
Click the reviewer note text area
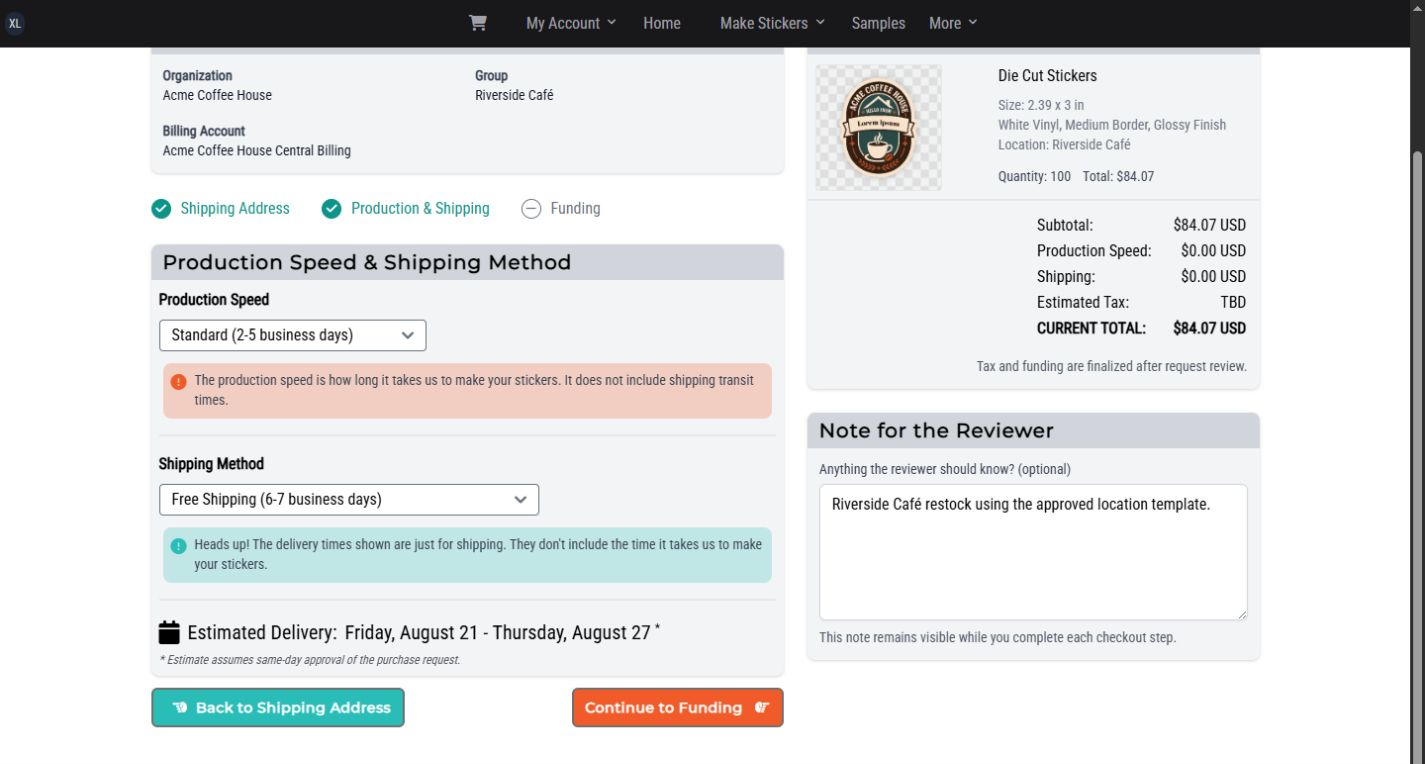click(x=1033, y=552)
